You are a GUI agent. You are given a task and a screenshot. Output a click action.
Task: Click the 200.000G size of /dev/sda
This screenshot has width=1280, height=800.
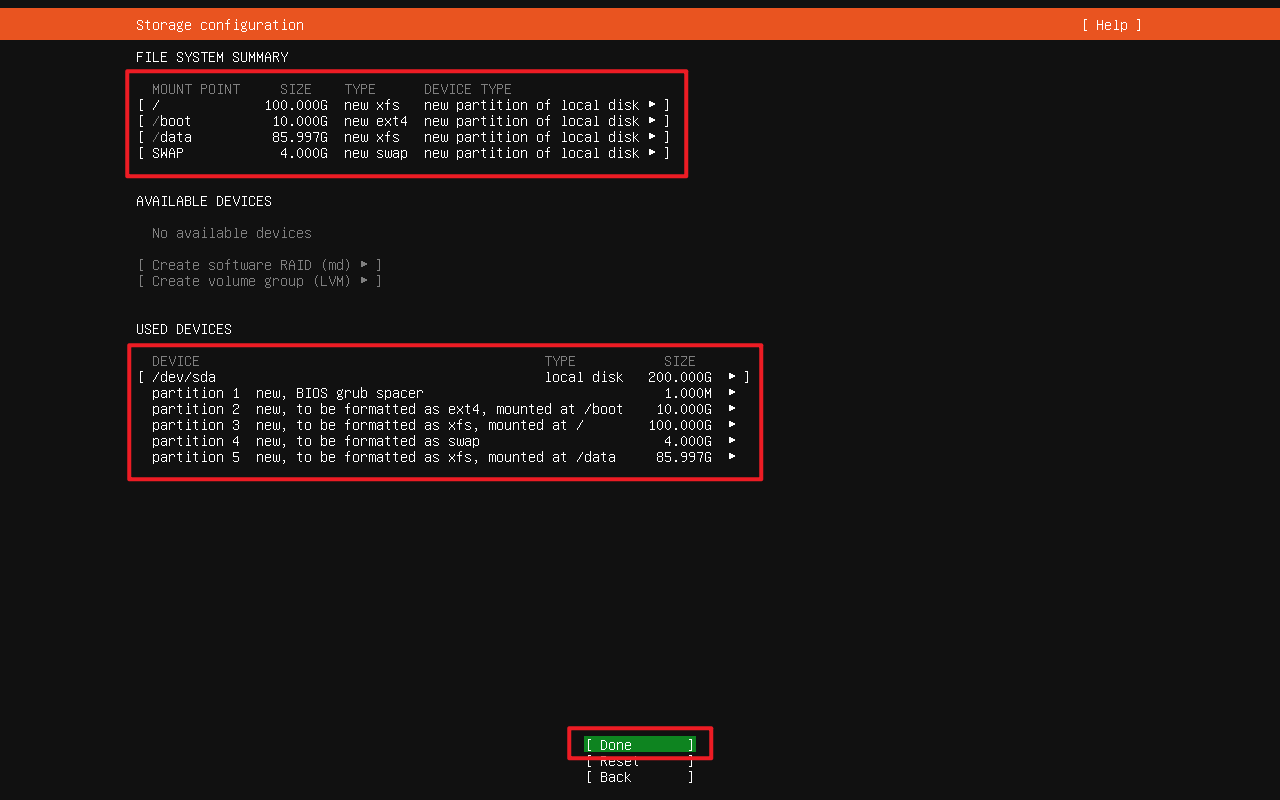[x=680, y=377]
